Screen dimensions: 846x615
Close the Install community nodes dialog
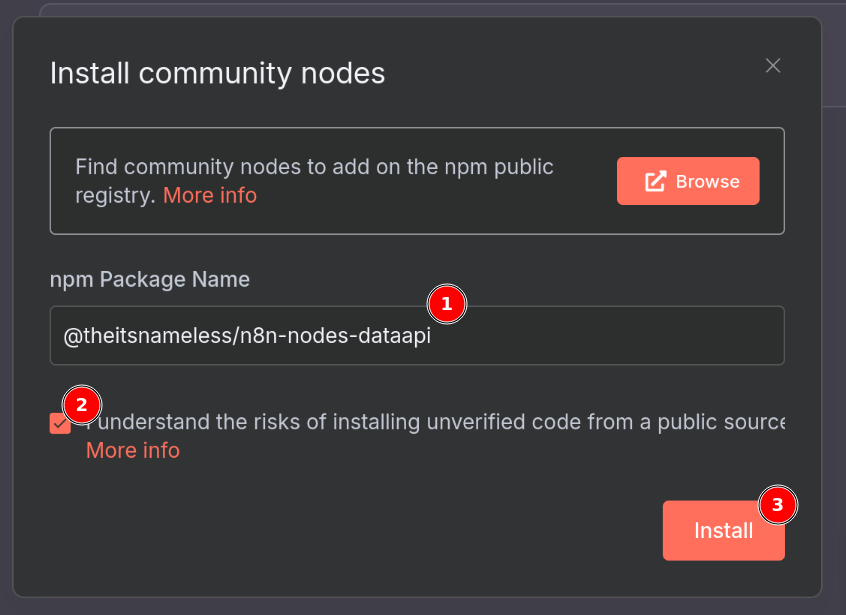(x=772, y=66)
